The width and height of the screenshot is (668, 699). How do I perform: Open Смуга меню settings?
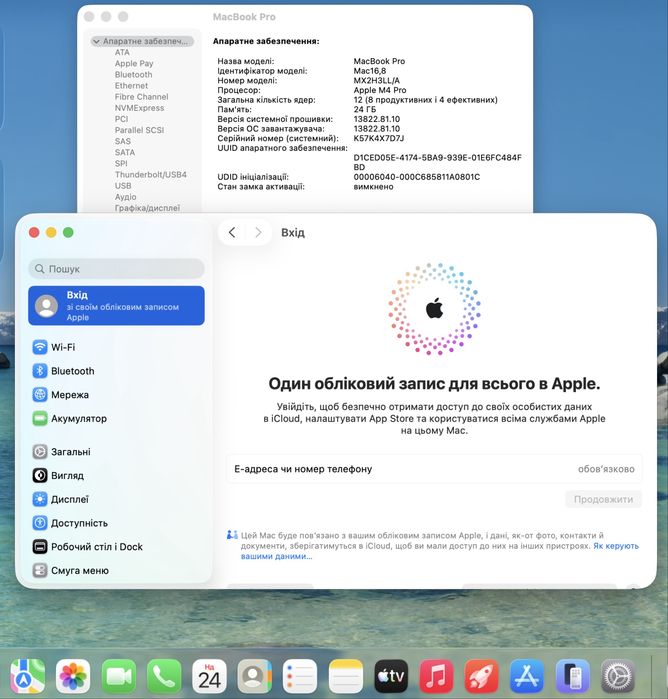[x=116, y=571]
